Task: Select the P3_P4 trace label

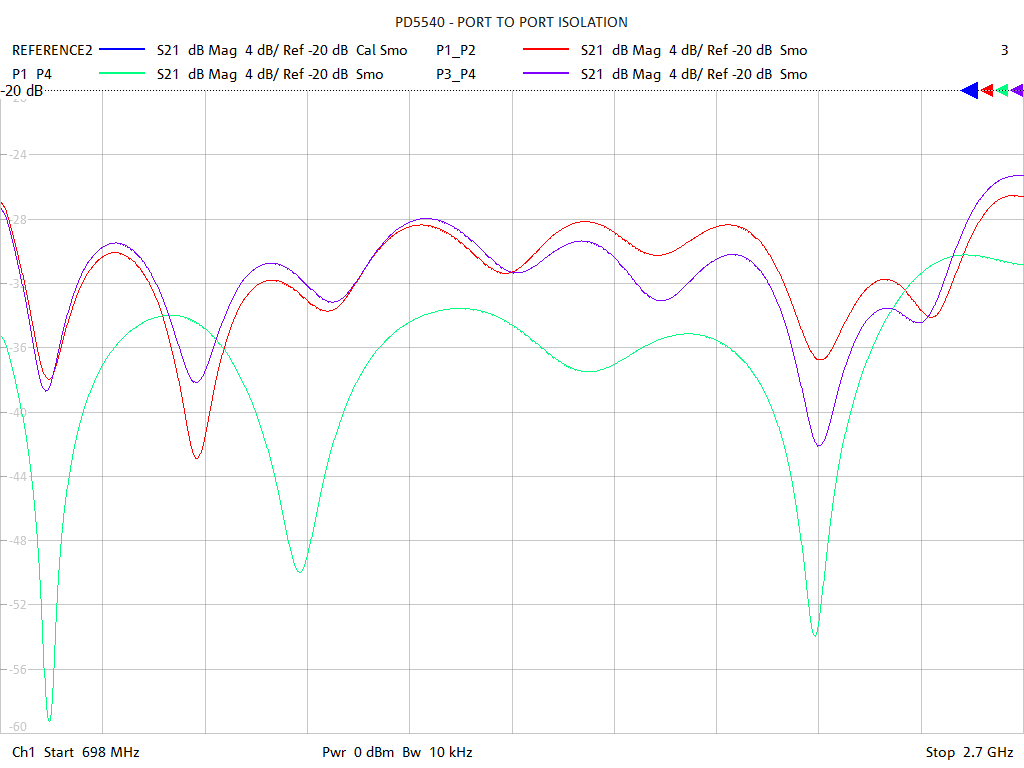Action: (456, 74)
